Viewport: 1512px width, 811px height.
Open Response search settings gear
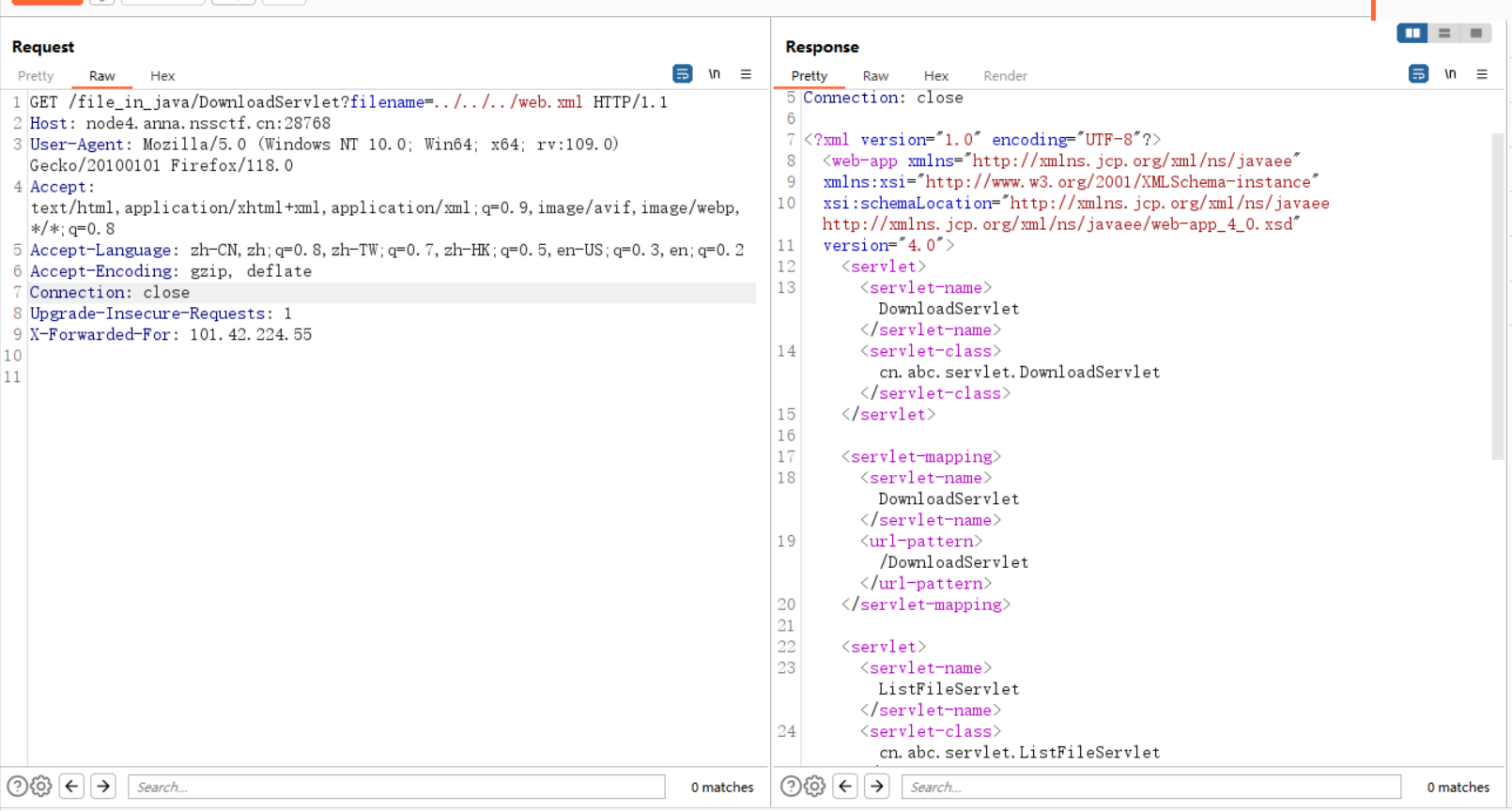coord(815,787)
